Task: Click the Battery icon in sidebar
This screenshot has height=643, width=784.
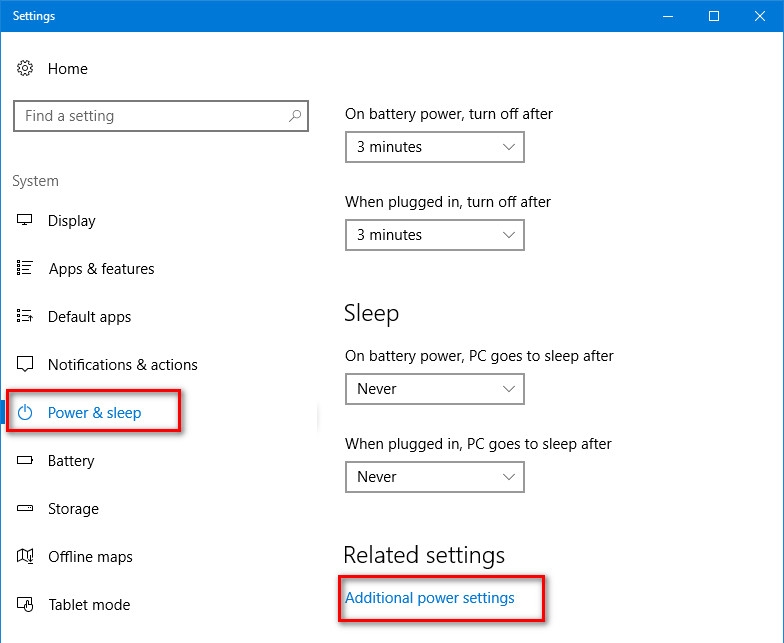Action: pos(24,460)
